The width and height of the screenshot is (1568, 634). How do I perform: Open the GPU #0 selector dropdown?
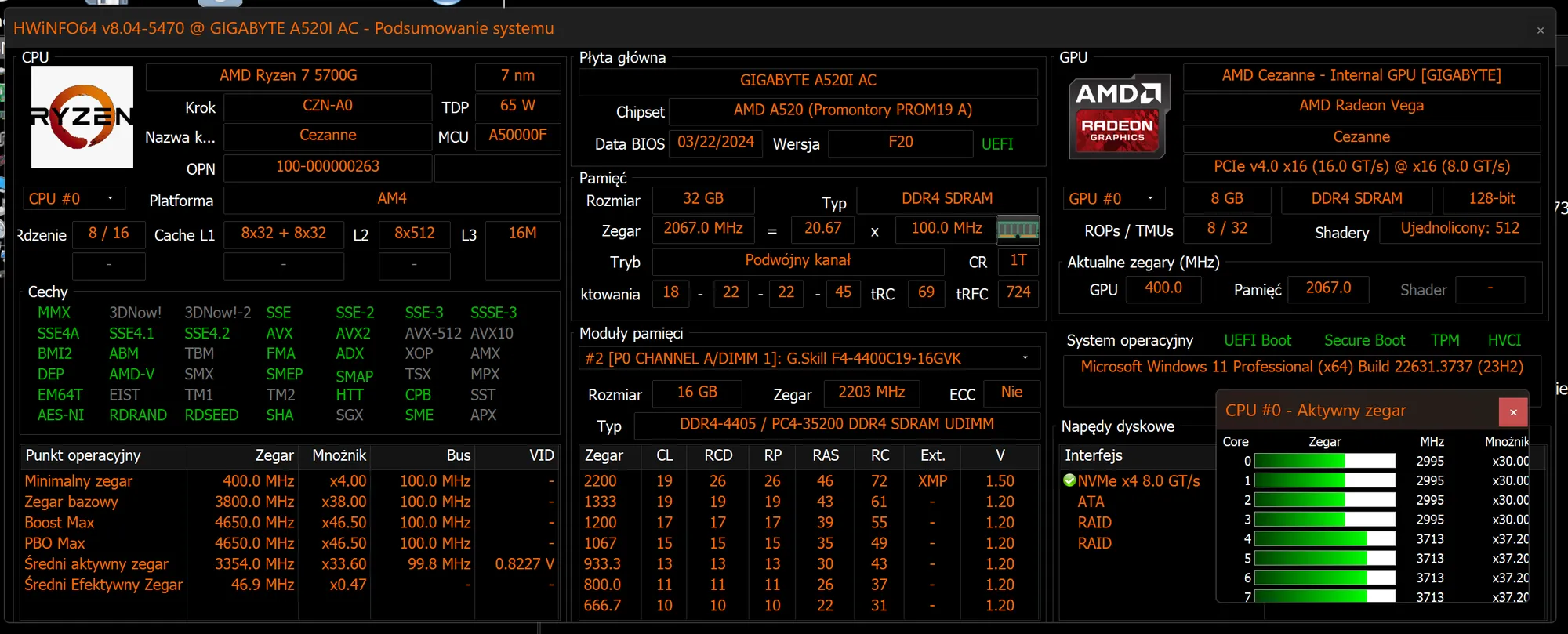(x=1113, y=199)
